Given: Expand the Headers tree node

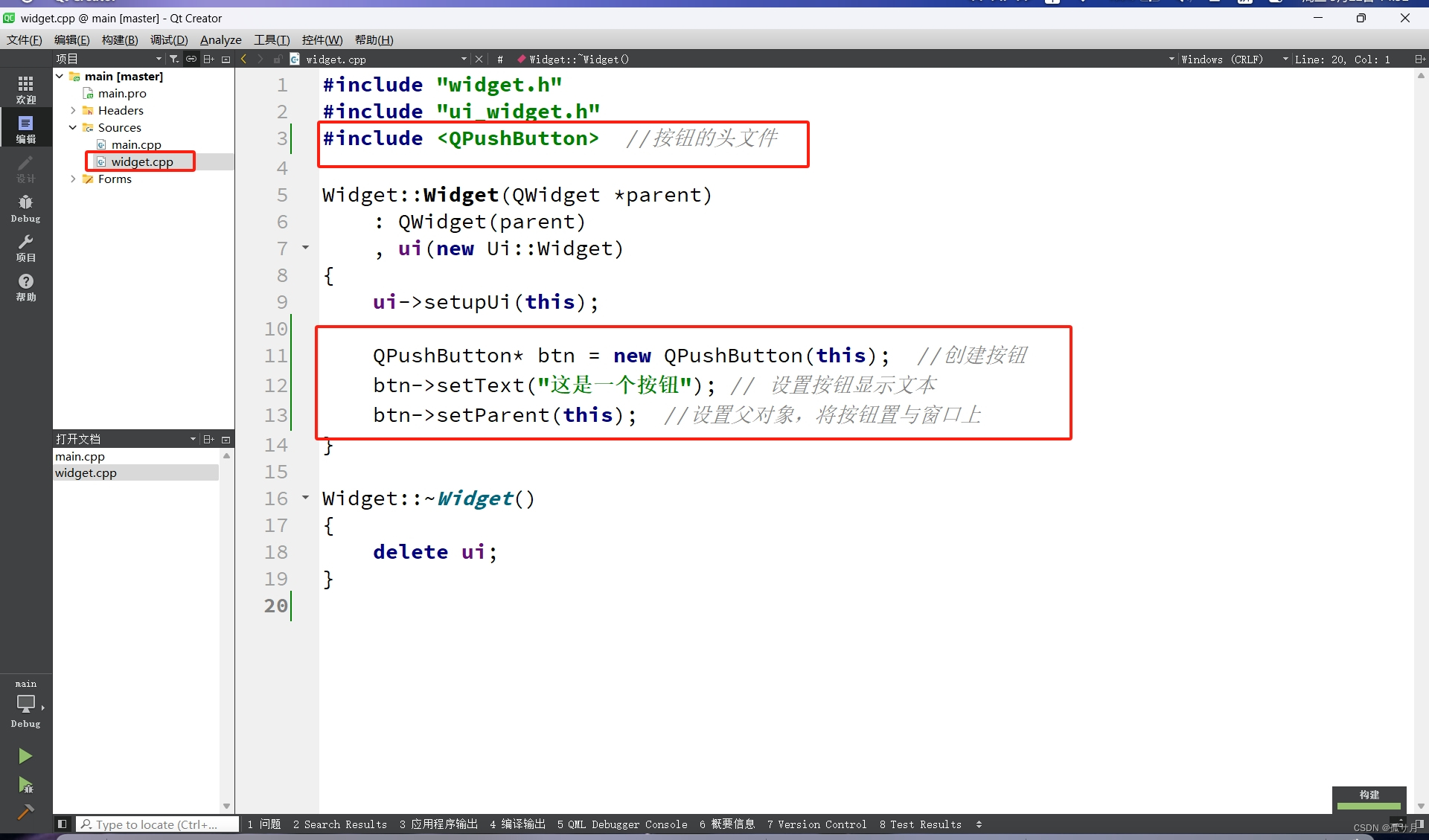Looking at the screenshot, I should 75,110.
